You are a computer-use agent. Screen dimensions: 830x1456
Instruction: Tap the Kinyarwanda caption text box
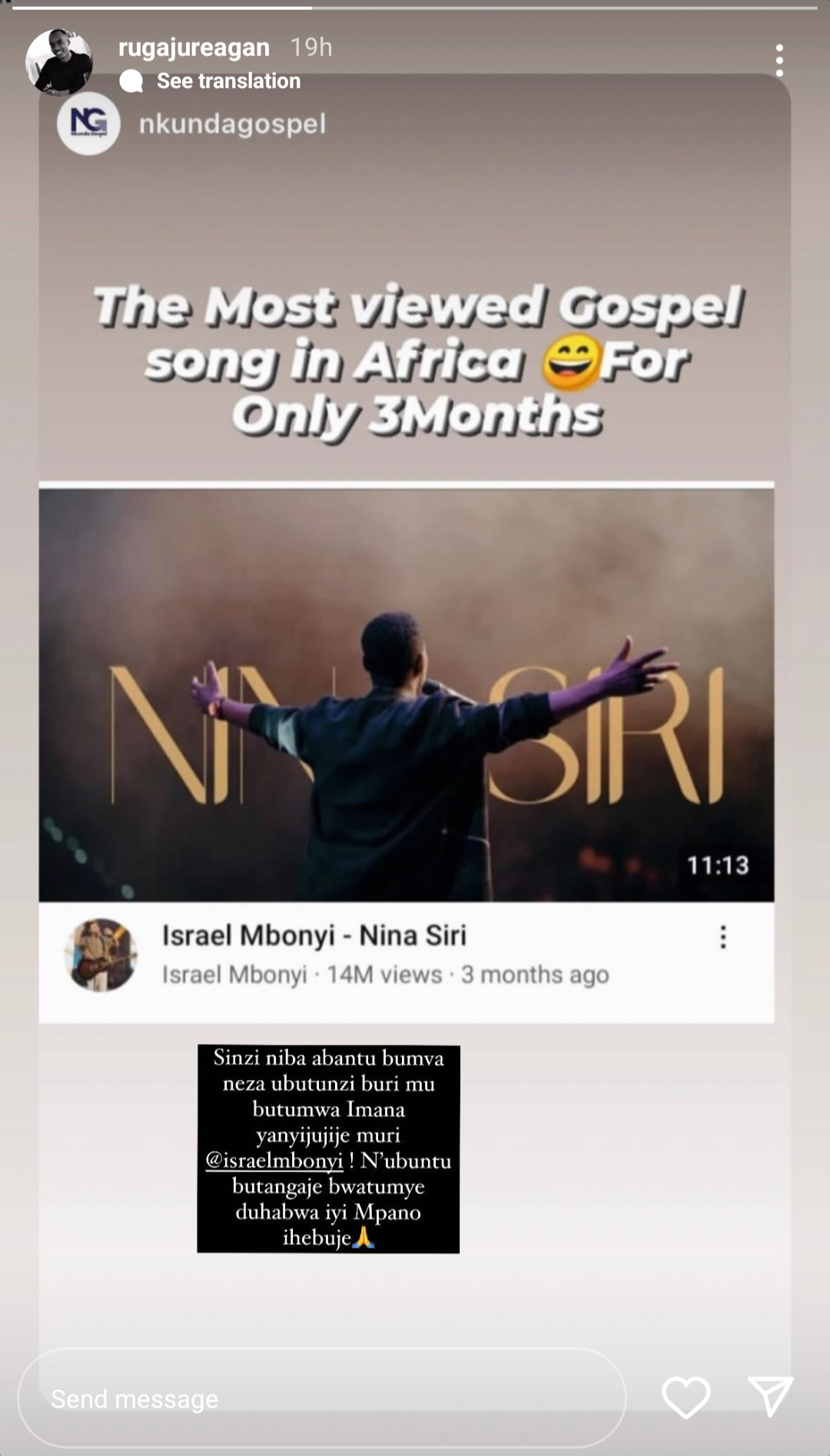tap(328, 1149)
